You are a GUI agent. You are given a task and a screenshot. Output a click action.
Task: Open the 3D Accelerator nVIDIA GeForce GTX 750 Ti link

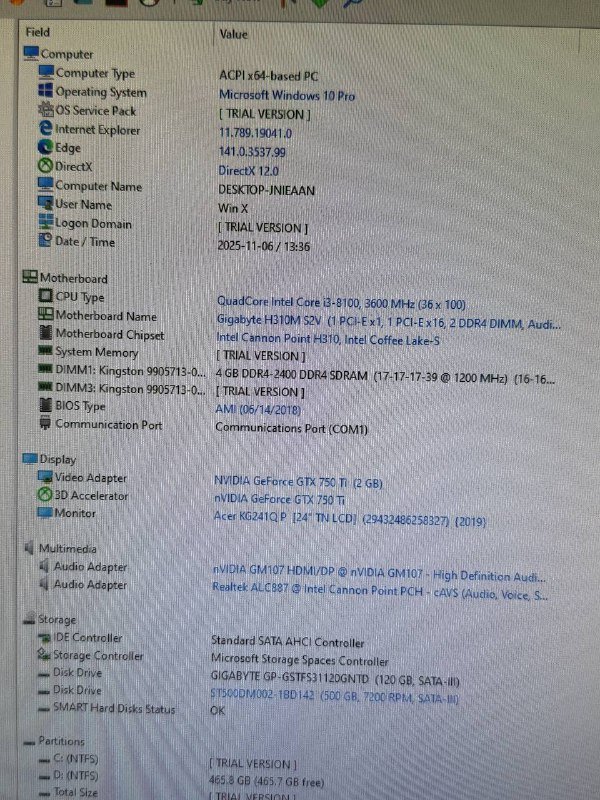(x=279, y=499)
